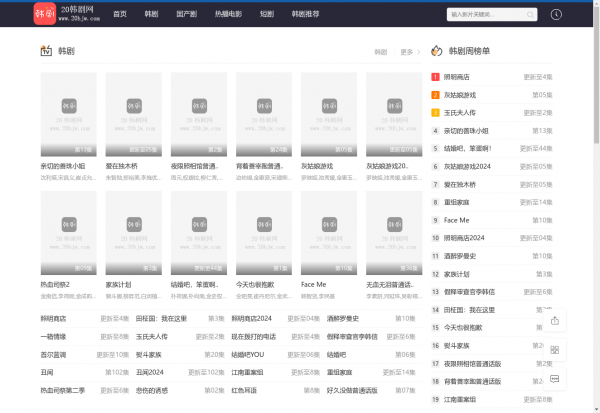600x413 pixels.
Task: Click the floating comment message icon
Action: coord(554,378)
